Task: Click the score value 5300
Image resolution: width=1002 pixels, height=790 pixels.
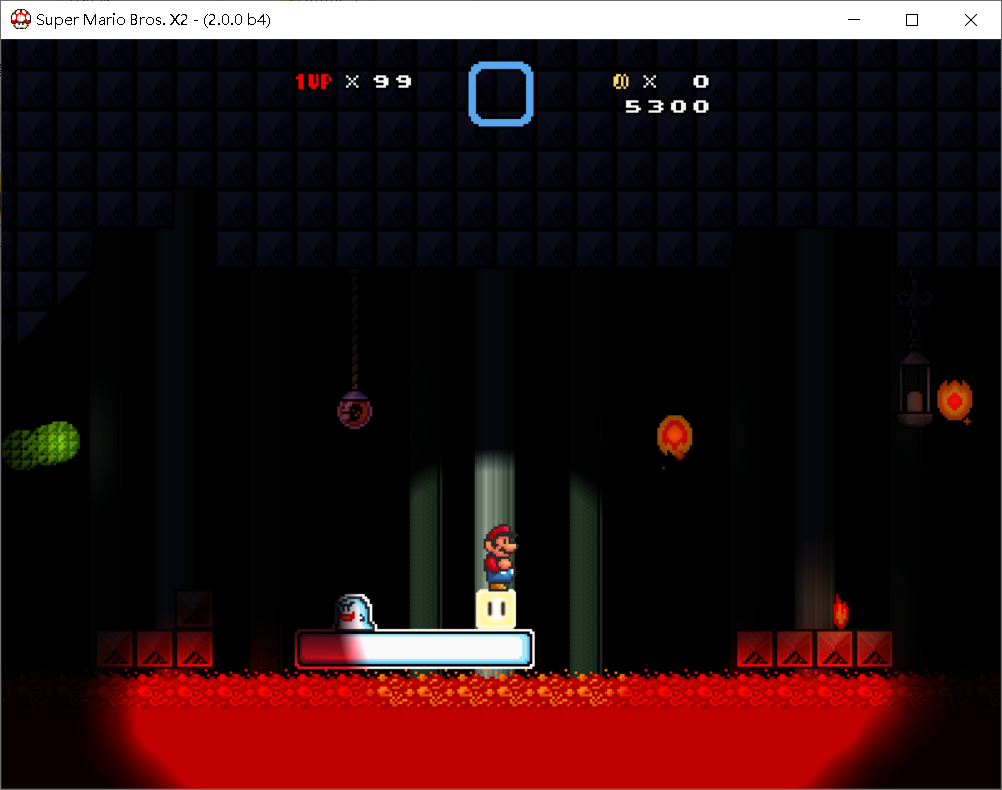Action: coord(667,107)
